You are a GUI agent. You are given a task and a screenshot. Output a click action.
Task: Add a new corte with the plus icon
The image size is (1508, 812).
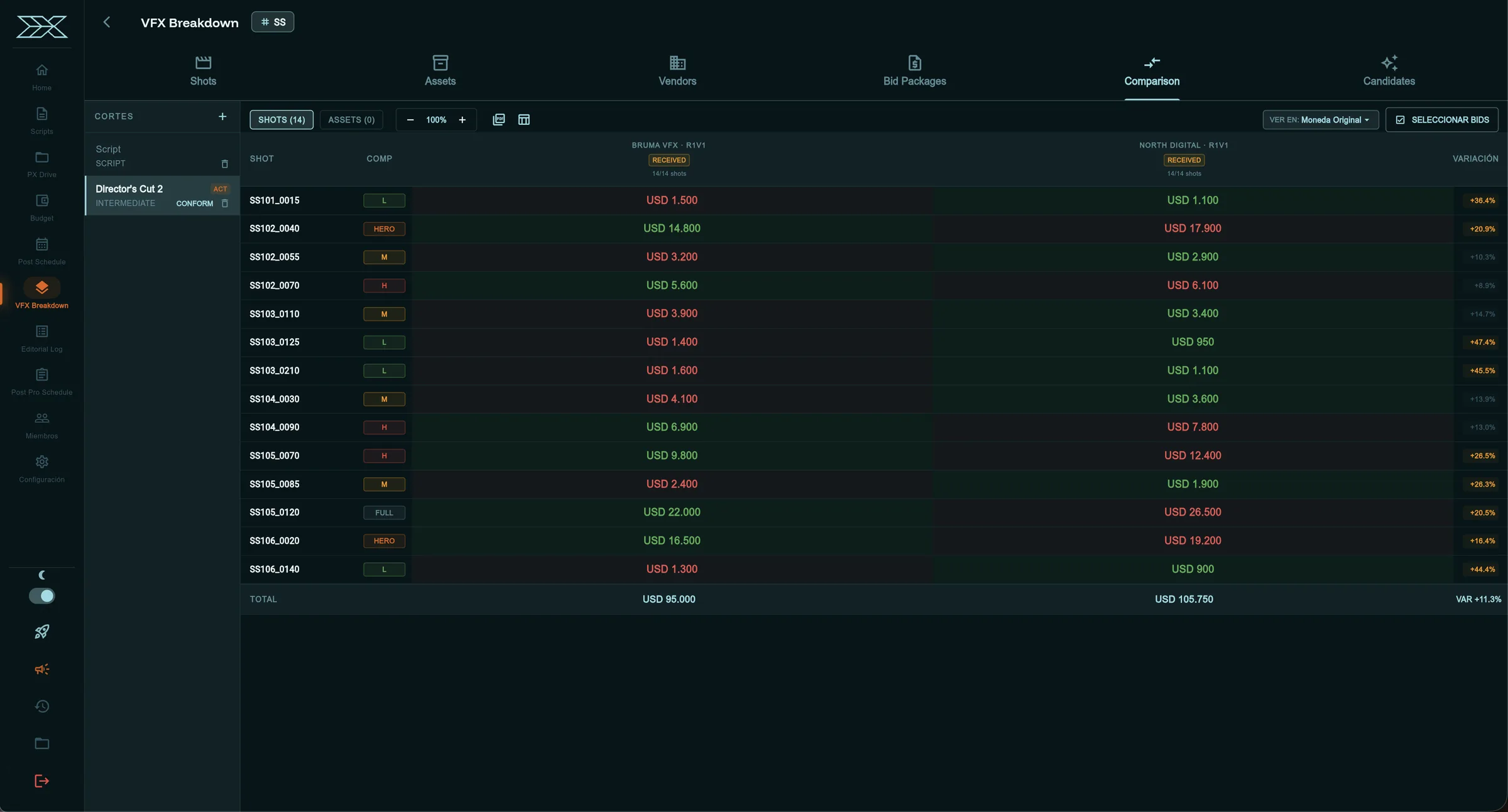(x=222, y=117)
